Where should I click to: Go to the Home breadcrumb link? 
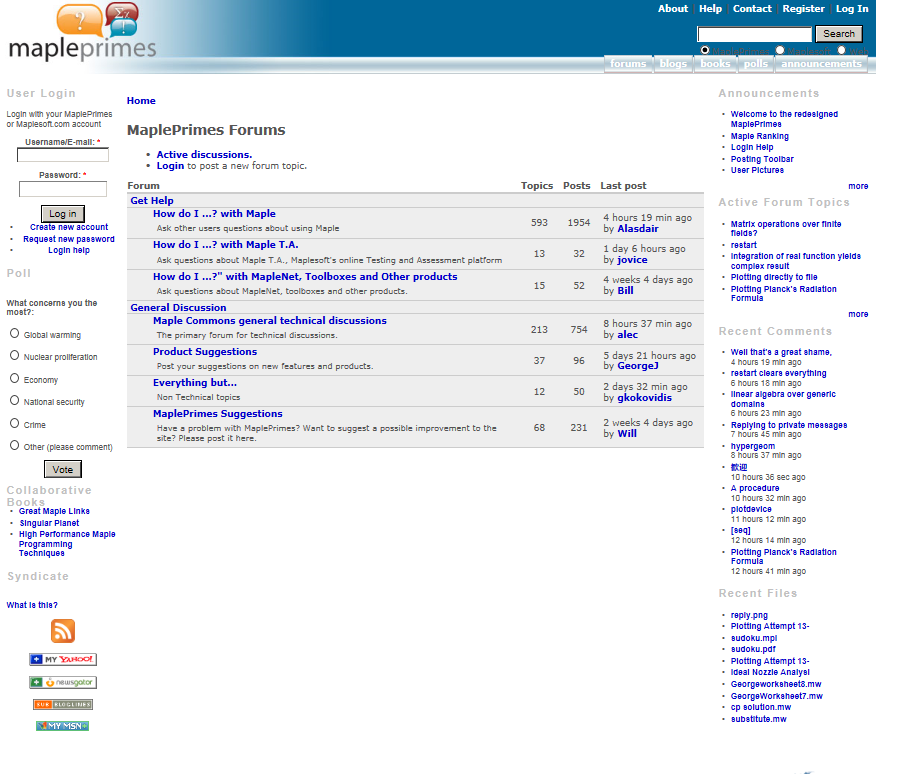[x=141, y=101]
